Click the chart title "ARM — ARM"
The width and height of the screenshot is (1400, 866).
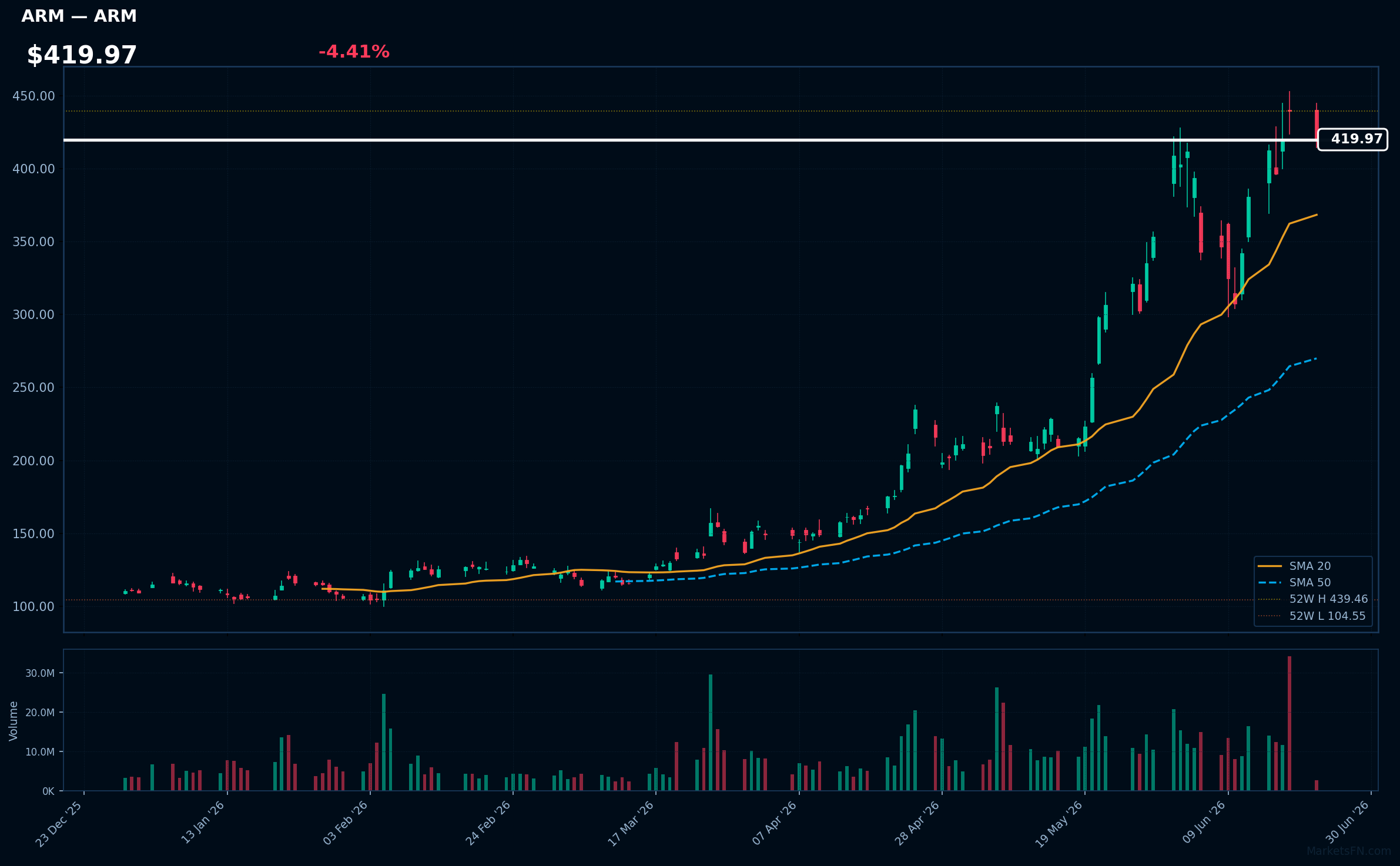pos(79,16)
